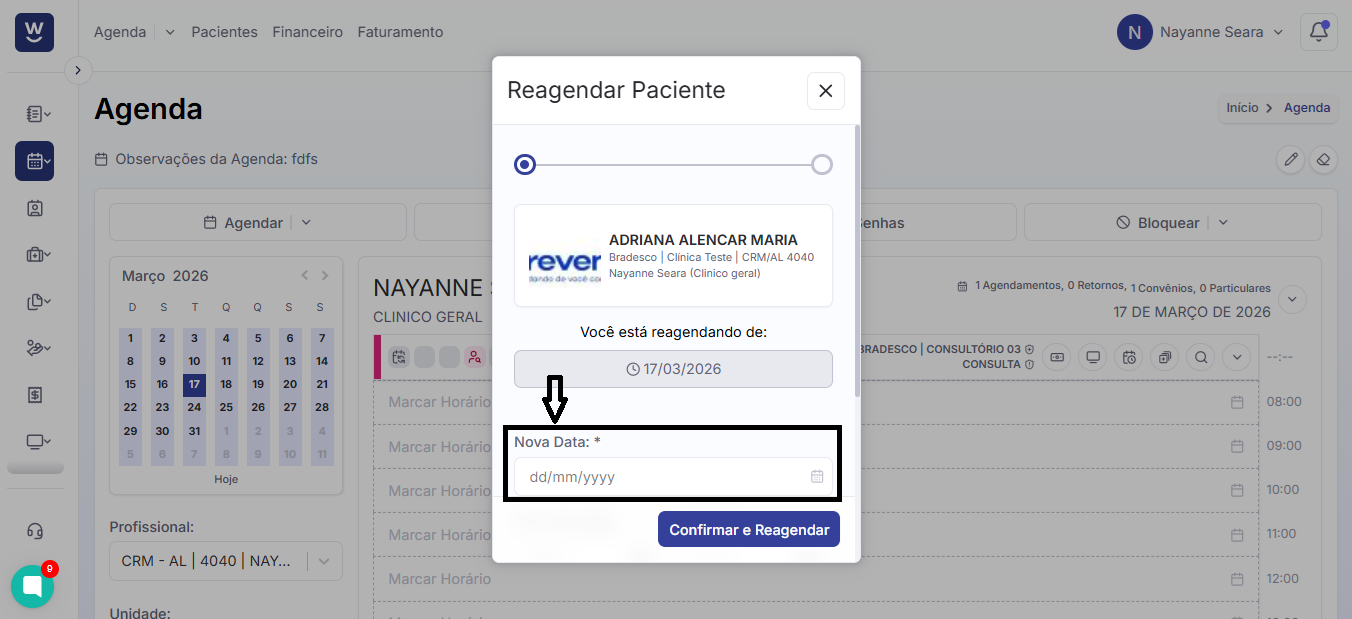Go to next month in mini calendar

(325, 275)
